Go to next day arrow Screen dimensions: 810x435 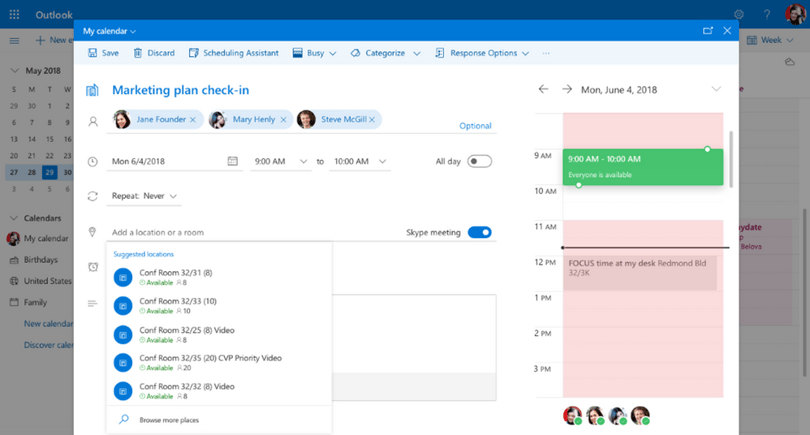point(567,89)
